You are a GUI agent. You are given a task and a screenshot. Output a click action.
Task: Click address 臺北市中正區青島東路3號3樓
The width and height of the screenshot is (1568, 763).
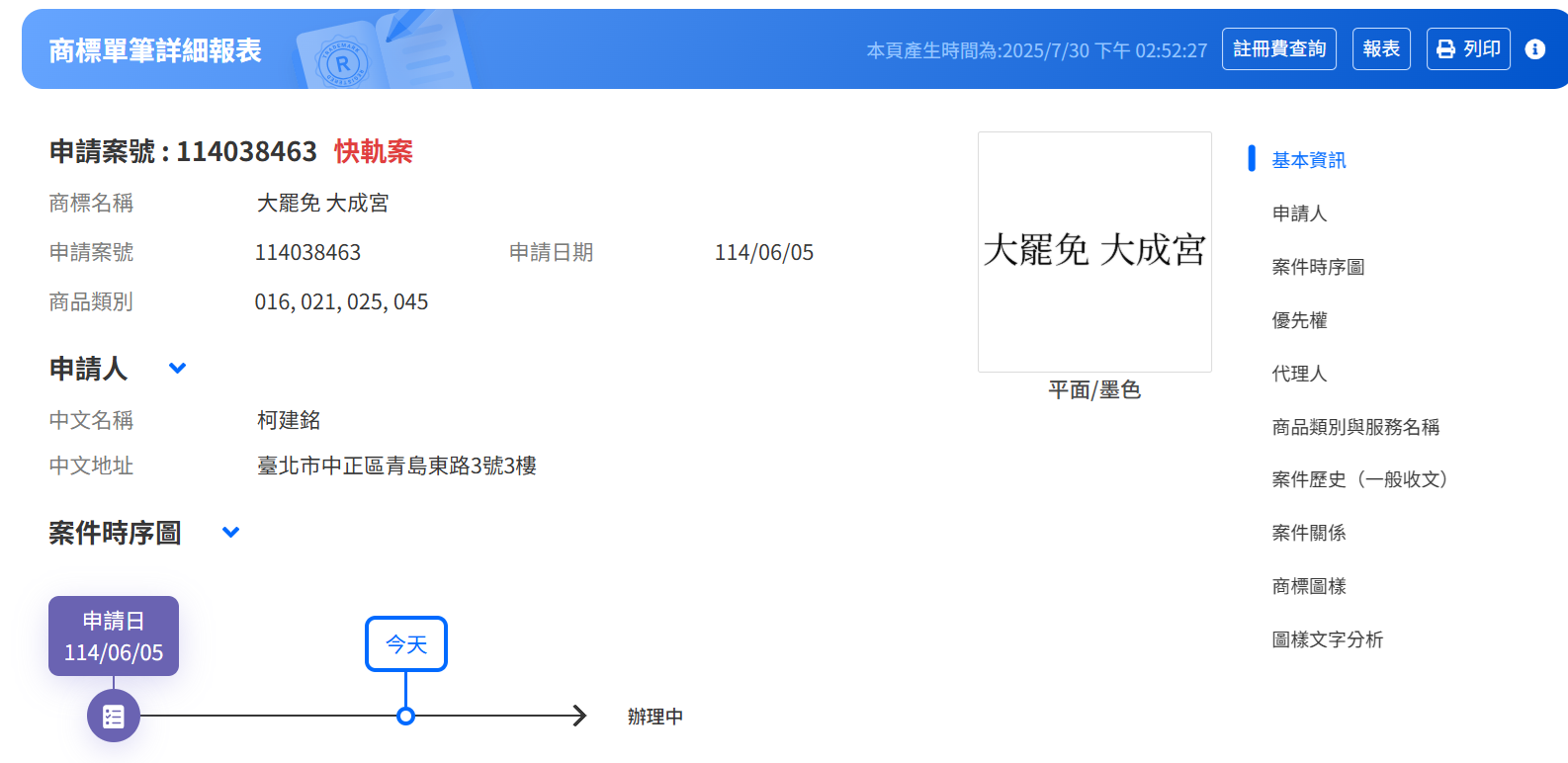(396, 466)
